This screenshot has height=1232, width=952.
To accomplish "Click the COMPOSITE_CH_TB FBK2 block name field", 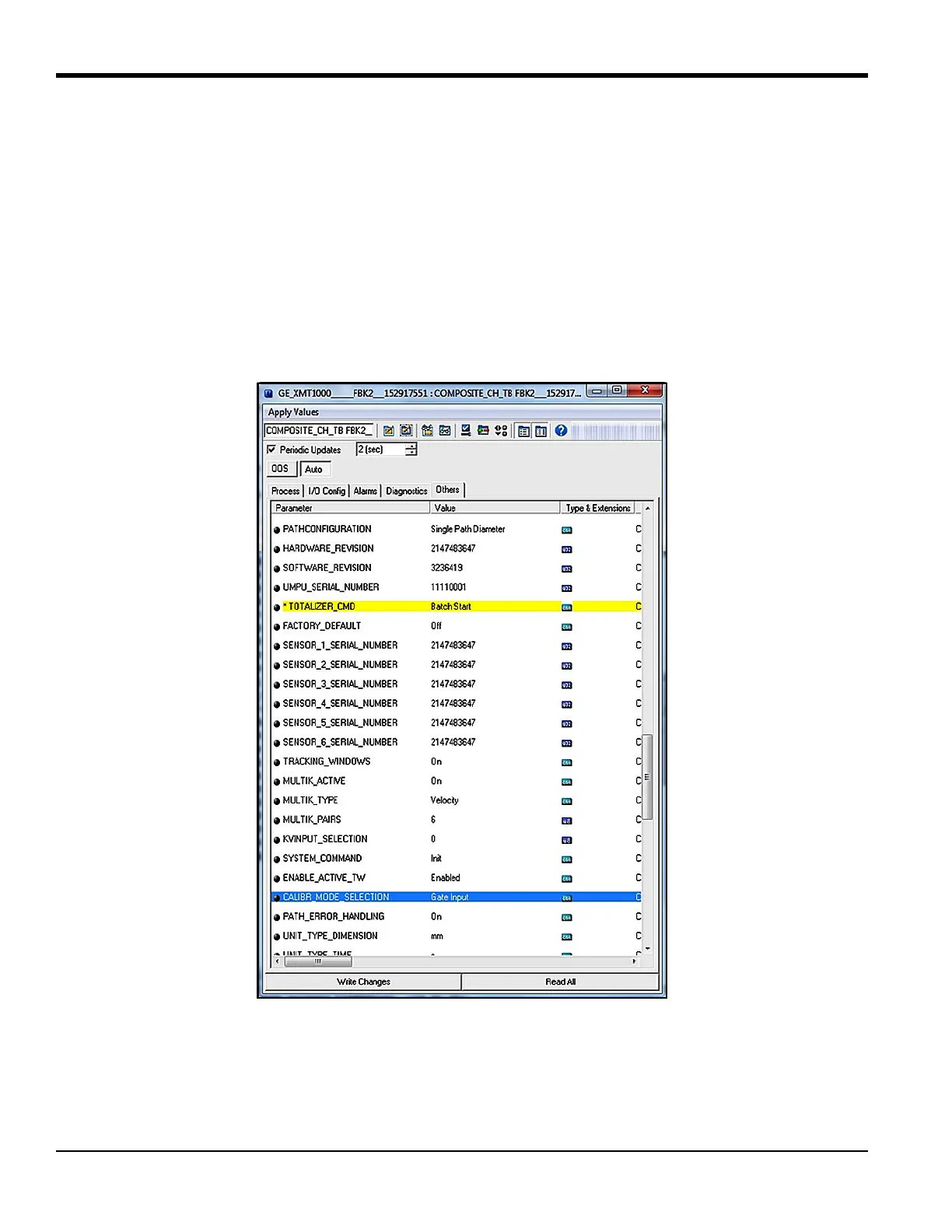I will 319,430.
